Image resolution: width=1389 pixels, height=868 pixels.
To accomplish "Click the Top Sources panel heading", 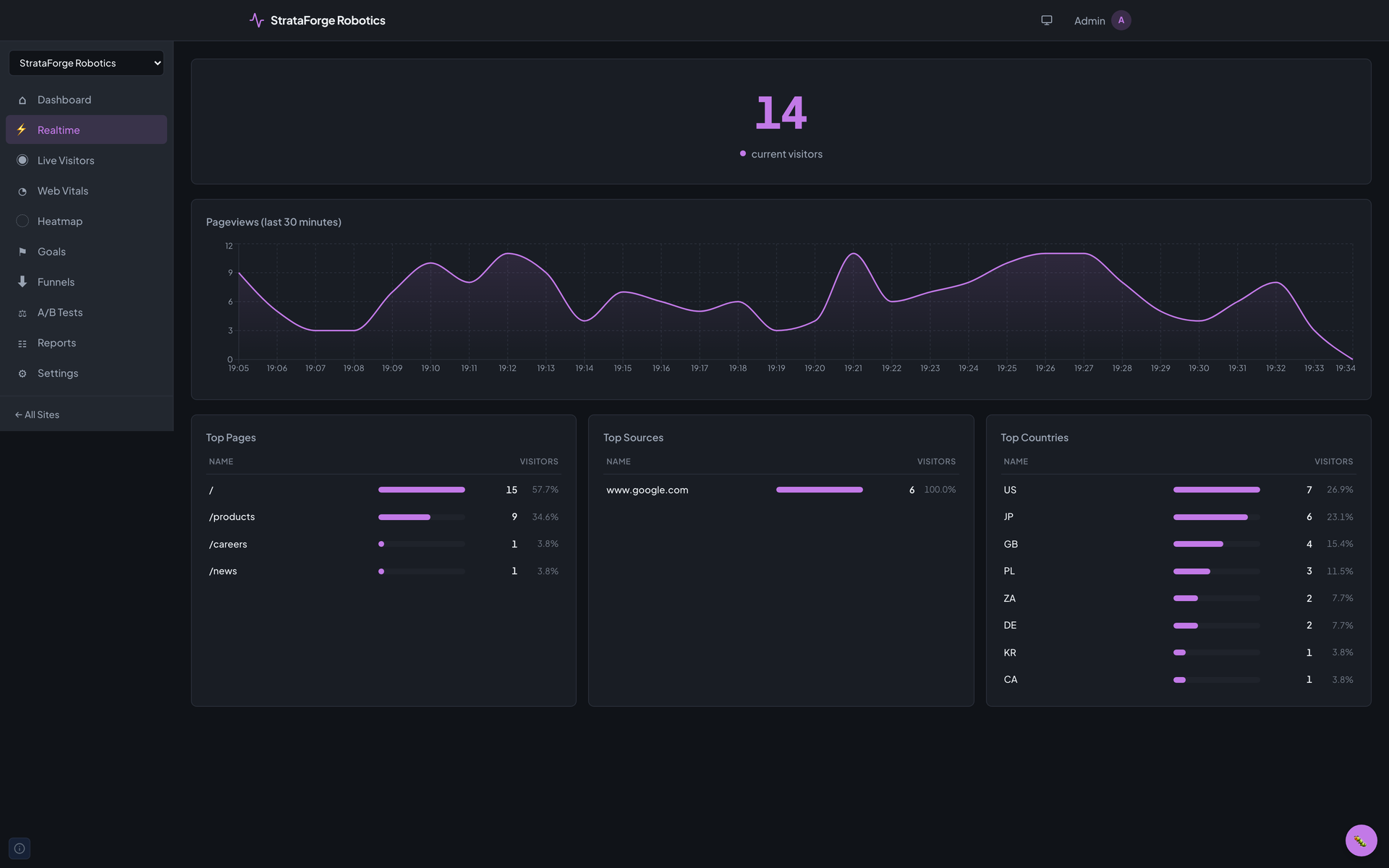I will tap(633, 438).
